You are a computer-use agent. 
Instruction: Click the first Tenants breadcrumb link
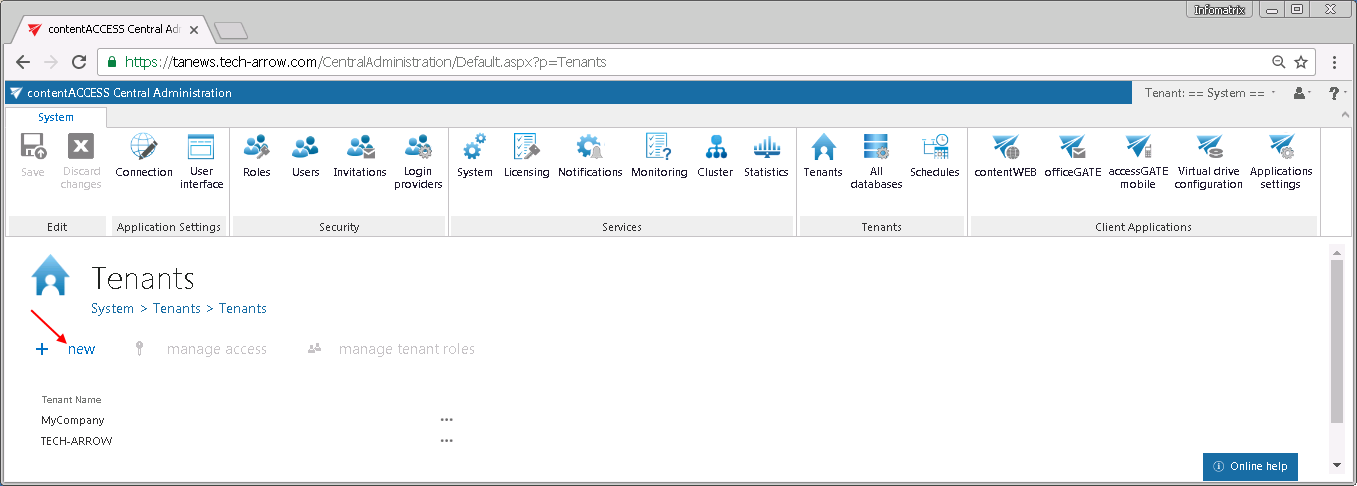point(177,308)
